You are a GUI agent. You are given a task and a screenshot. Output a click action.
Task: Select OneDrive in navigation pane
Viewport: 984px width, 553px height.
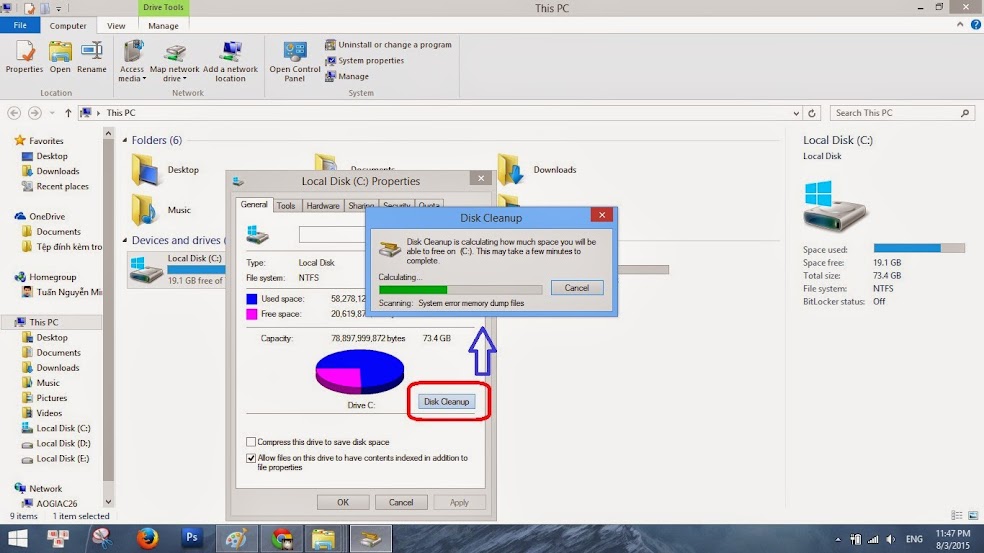(40, 216)
